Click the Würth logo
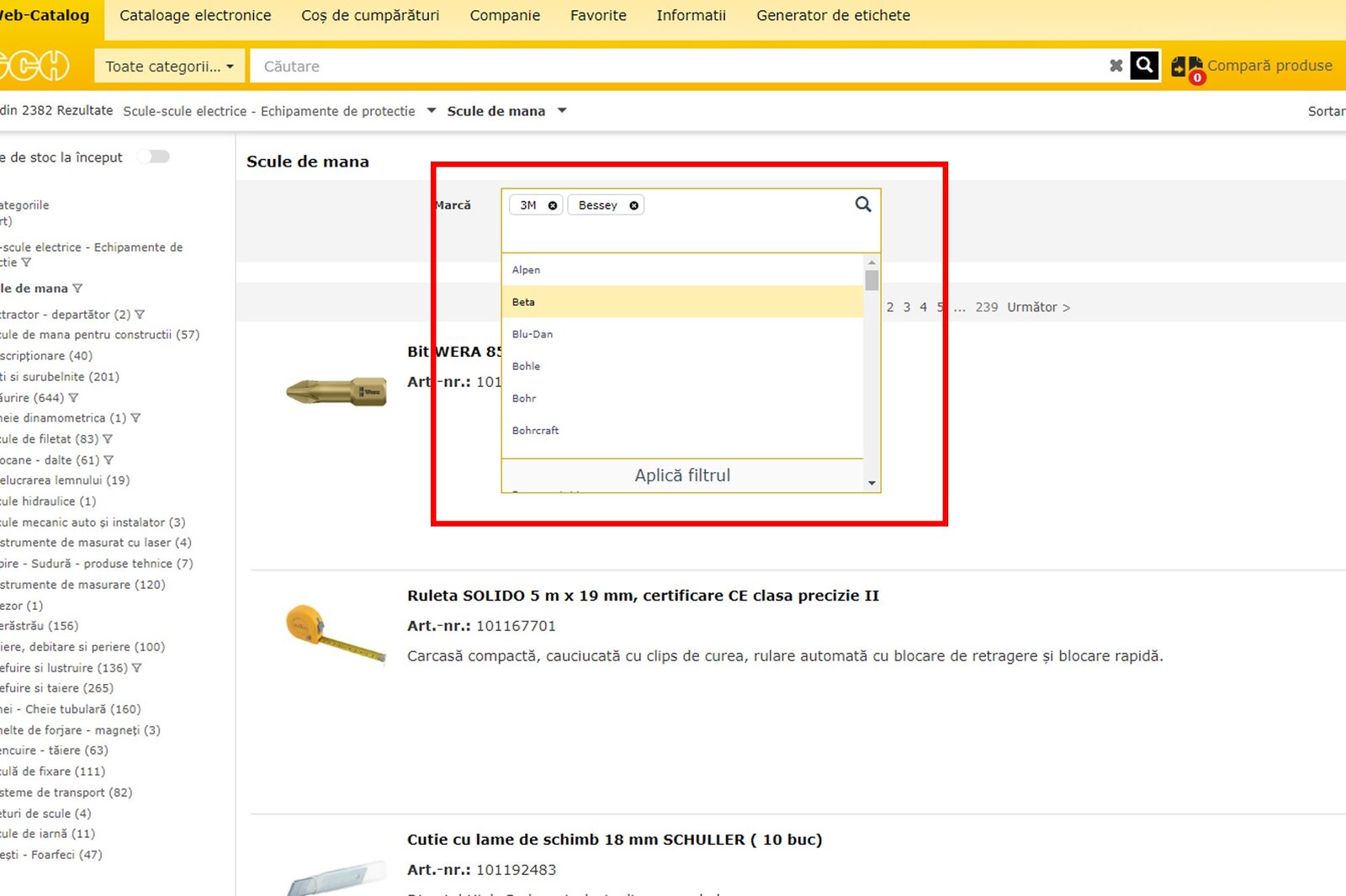 click(34, 66)
